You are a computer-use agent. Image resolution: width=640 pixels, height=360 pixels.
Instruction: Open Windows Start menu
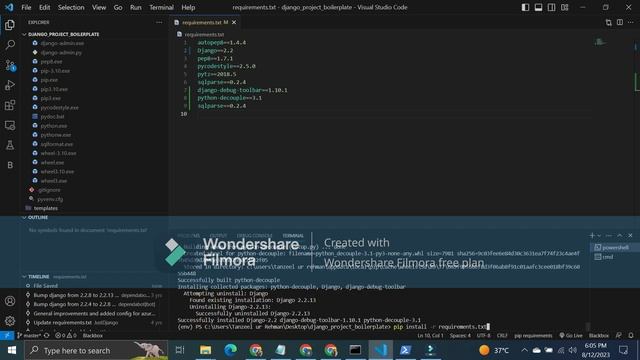tap(11, 350)
